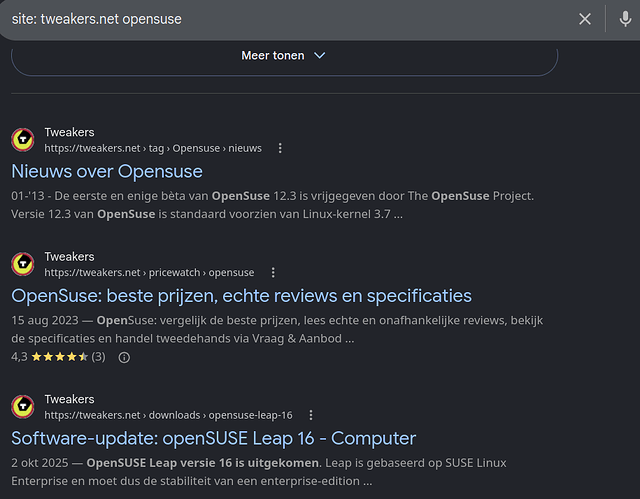Click the info icon next to the 4,3 rating
Viewport: 640px width, 499px height.
124,357
